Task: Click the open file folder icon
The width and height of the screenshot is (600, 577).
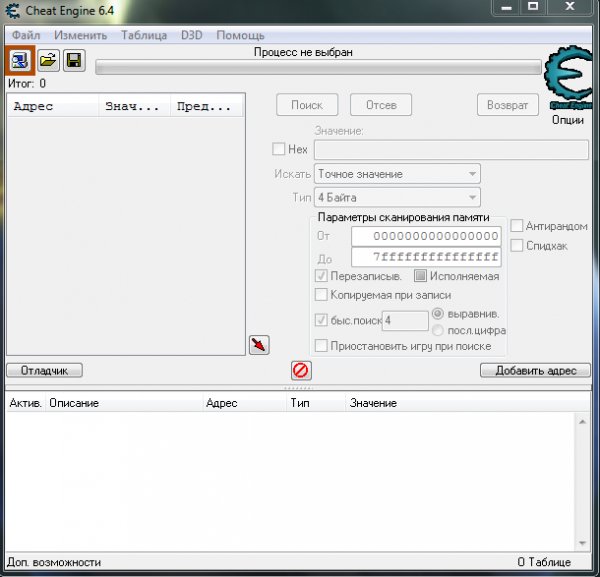Action: 48,60
